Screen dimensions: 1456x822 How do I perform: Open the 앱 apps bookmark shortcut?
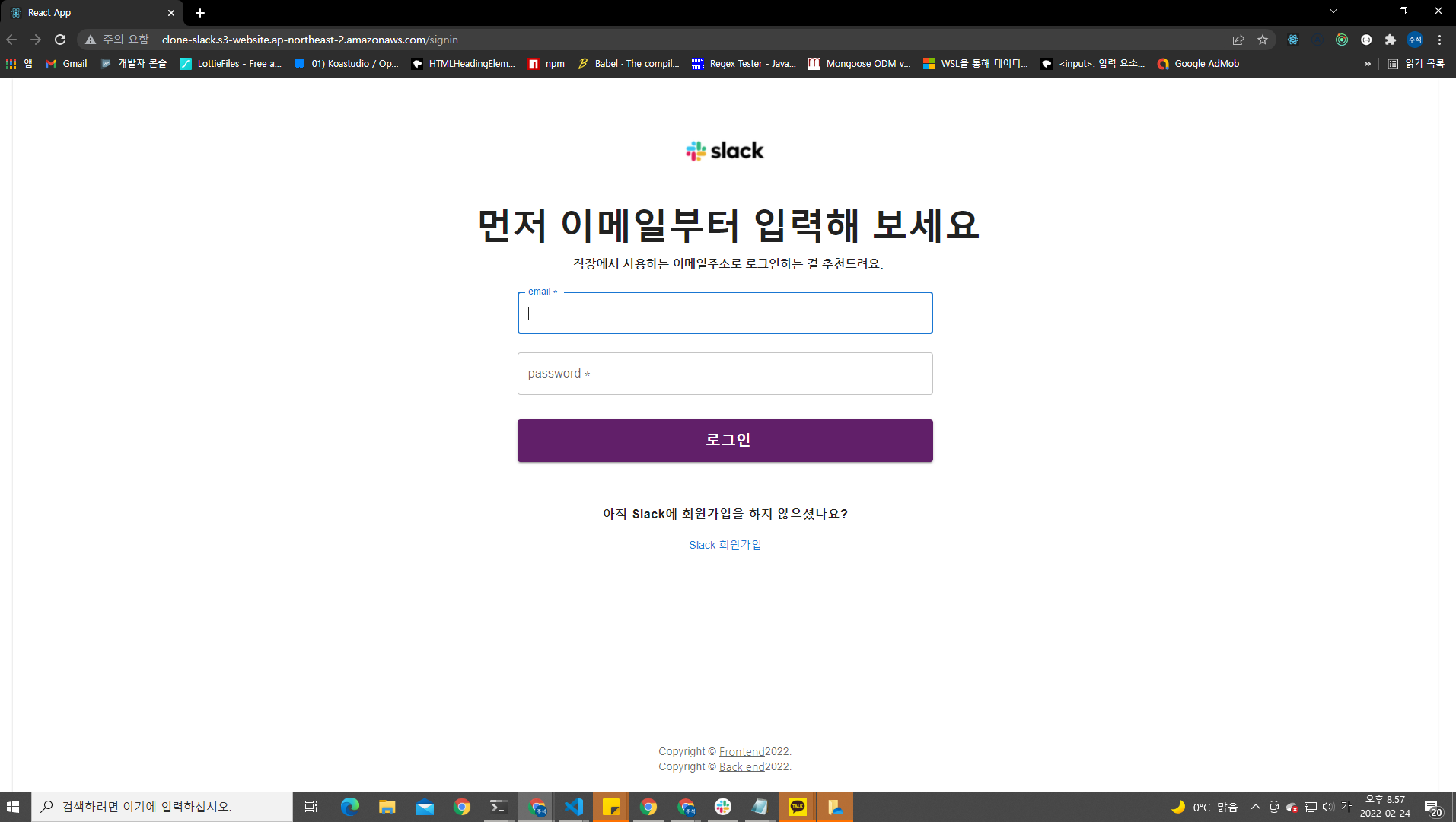[x=20, y=64]
